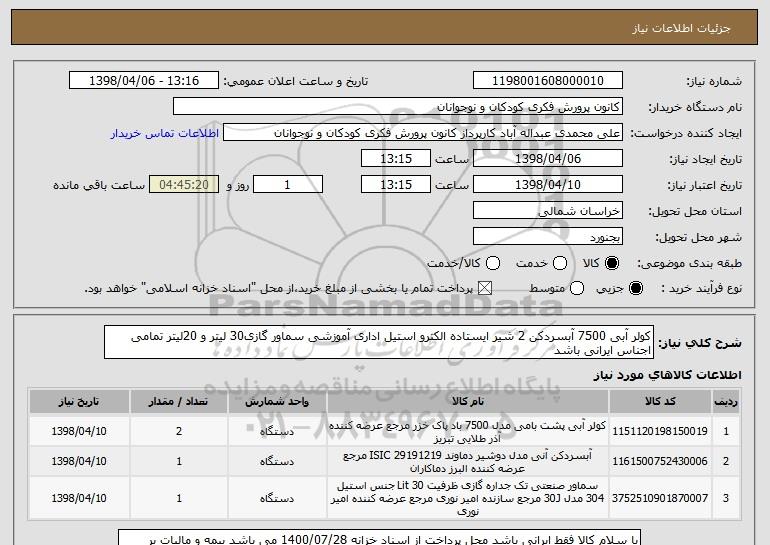Image resolution: width=770 pixels, height=545 pixels.
Task: Click the آبسردکن آنی product name cell
Action: (x=468, y=462)
